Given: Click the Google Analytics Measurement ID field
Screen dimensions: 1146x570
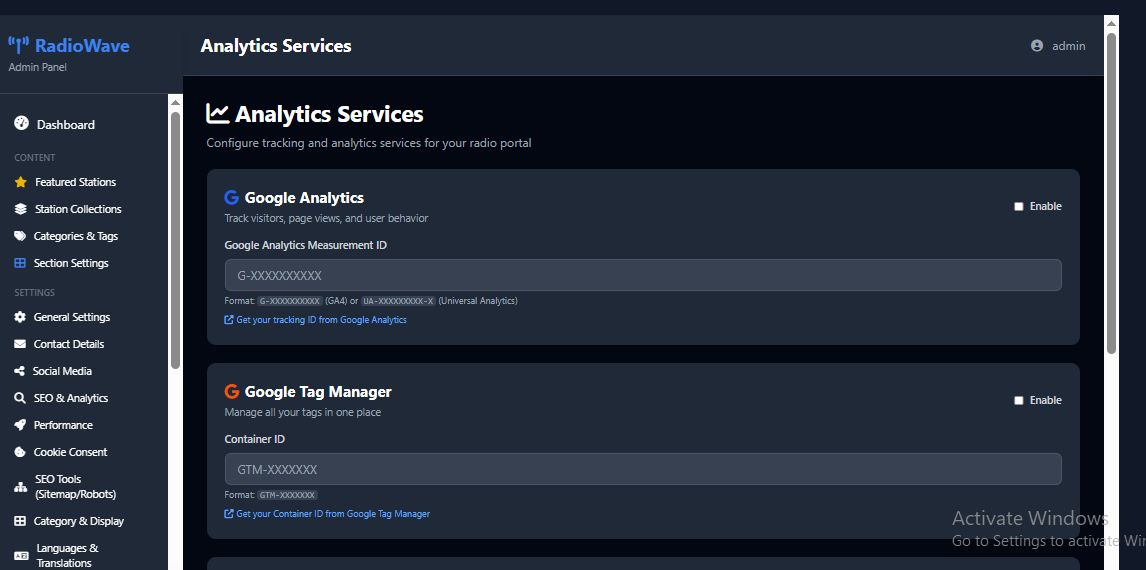Looking at the screenshot, I should (x=642, y=275).
